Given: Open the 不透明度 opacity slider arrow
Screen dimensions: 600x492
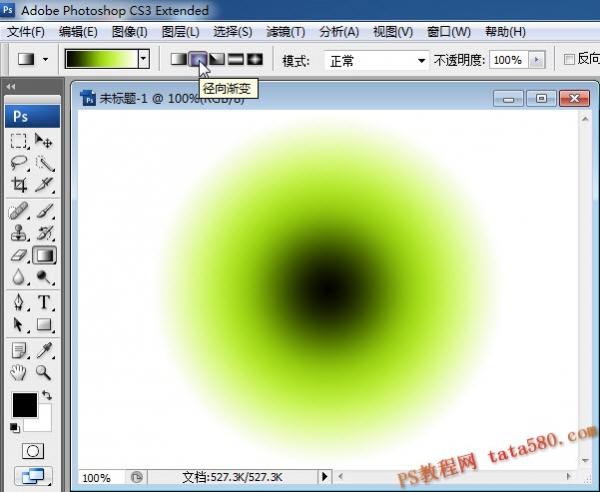Looking at the screenshot, I should point(536,60).
